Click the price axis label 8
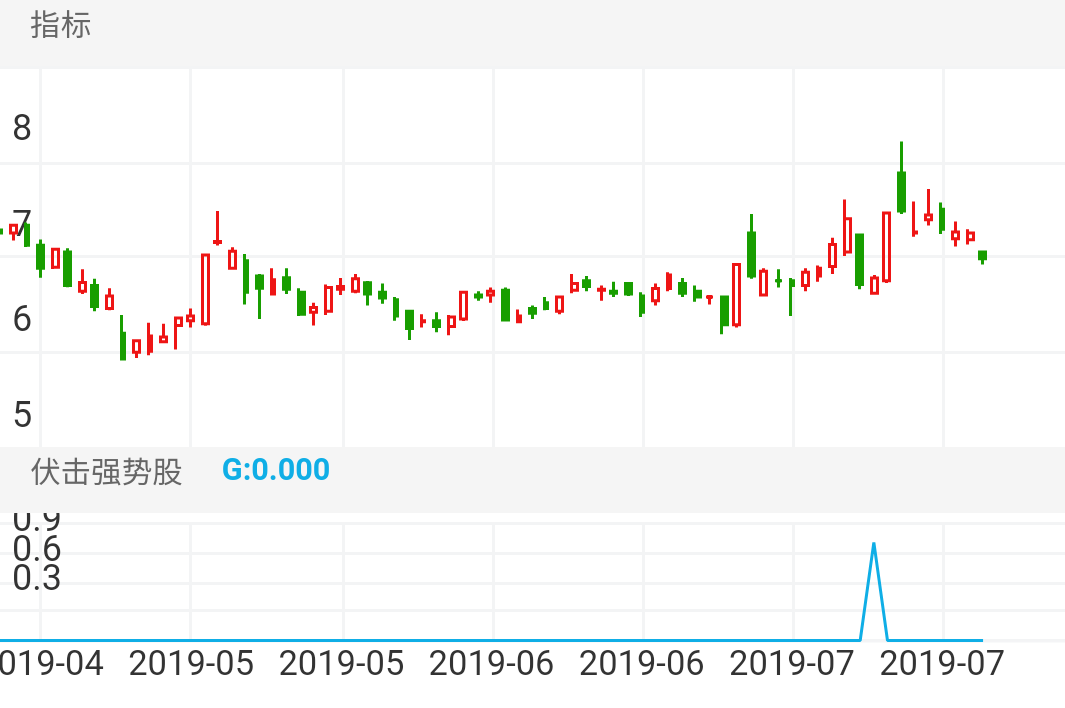This screenshot has height=708, width=1065. click(x=22, y=128)
